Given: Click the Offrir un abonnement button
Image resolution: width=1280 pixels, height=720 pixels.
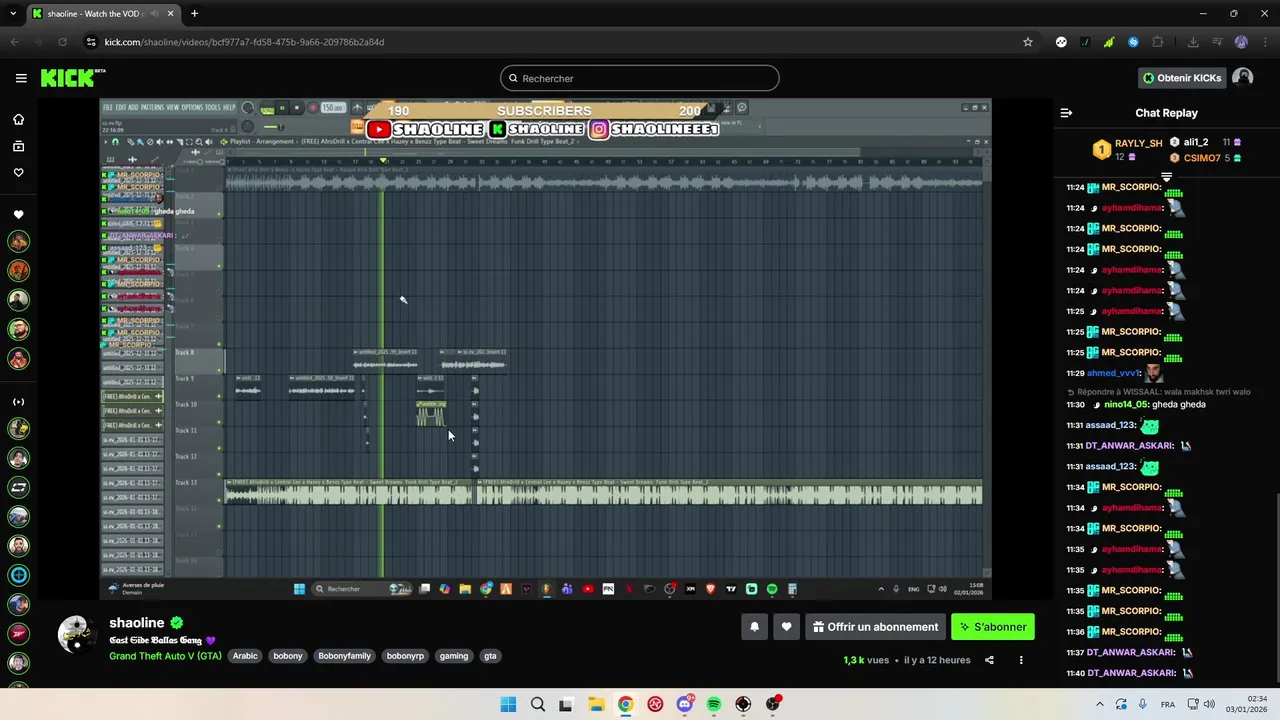Looking at the screenshot, I should 875,627.
